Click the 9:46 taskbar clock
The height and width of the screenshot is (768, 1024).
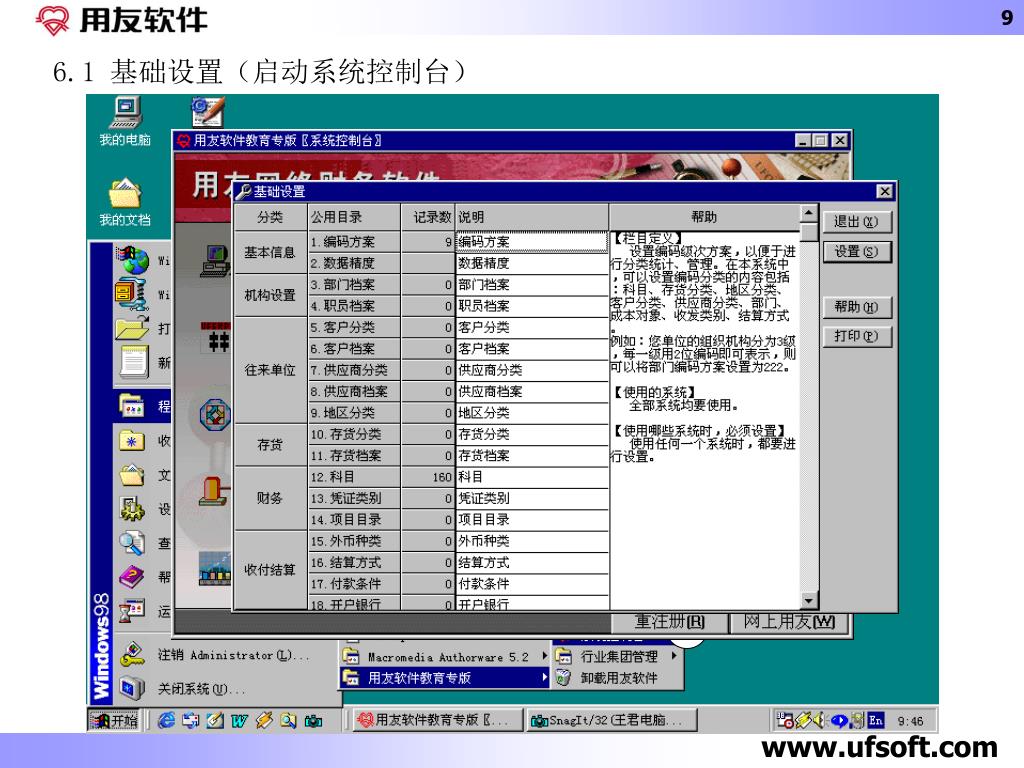point(910,721)
